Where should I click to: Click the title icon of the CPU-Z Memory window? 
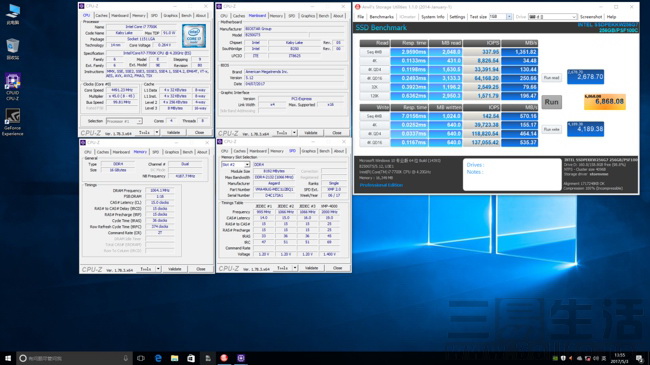tap(82, 142)
